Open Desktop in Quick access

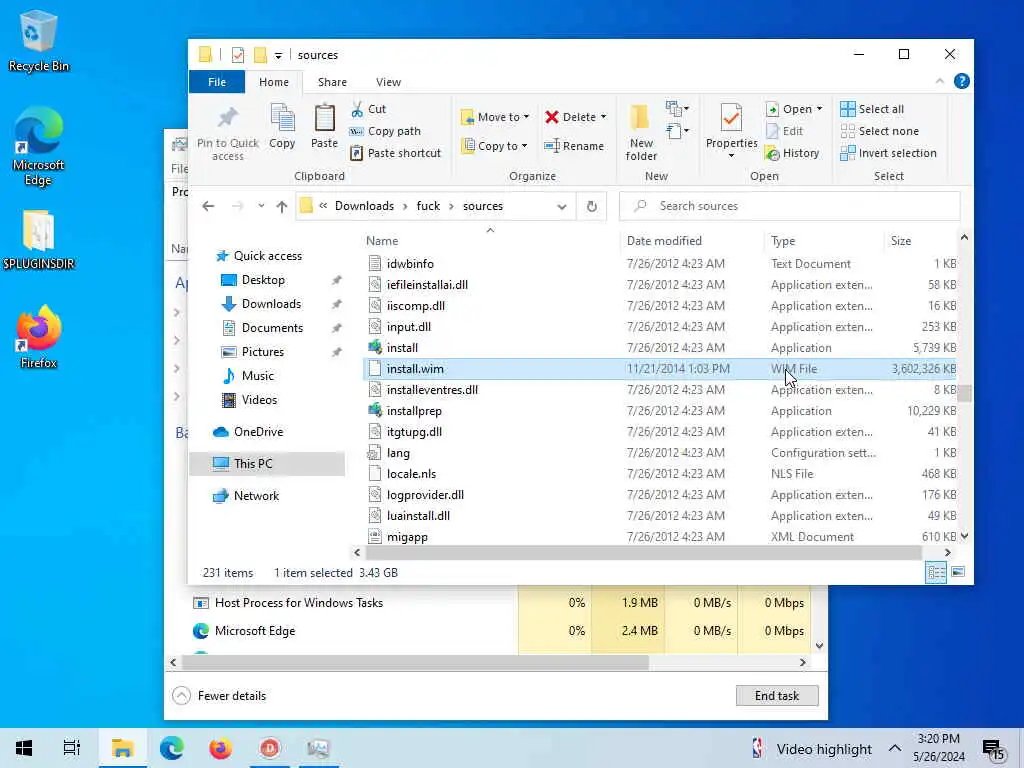263,280
